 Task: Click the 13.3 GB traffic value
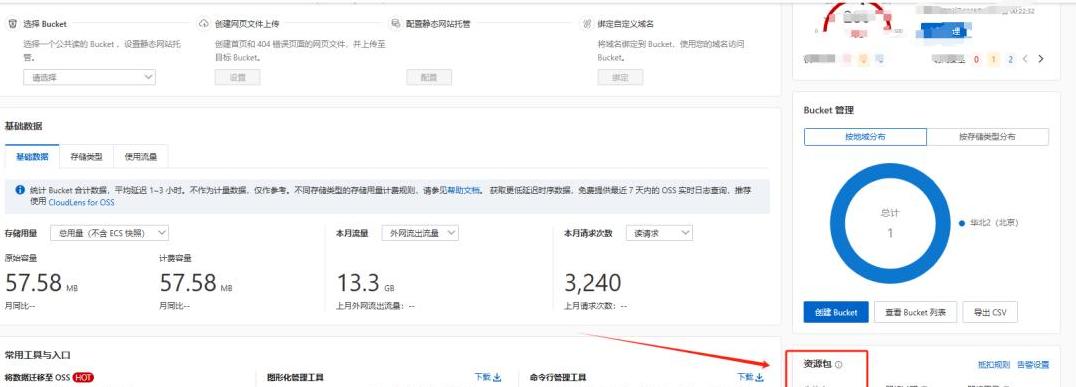tap(366, 282)
